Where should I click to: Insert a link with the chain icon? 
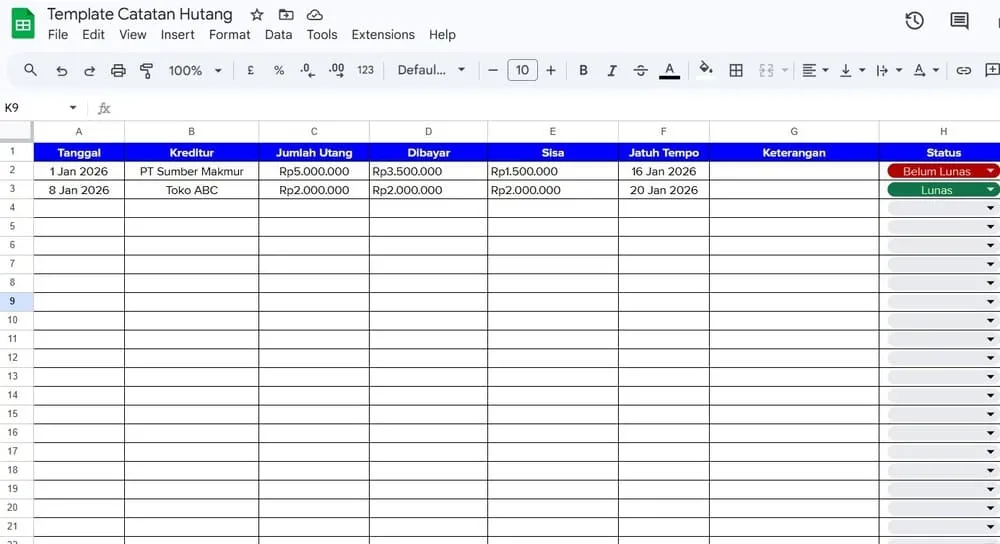pos(963,70)
